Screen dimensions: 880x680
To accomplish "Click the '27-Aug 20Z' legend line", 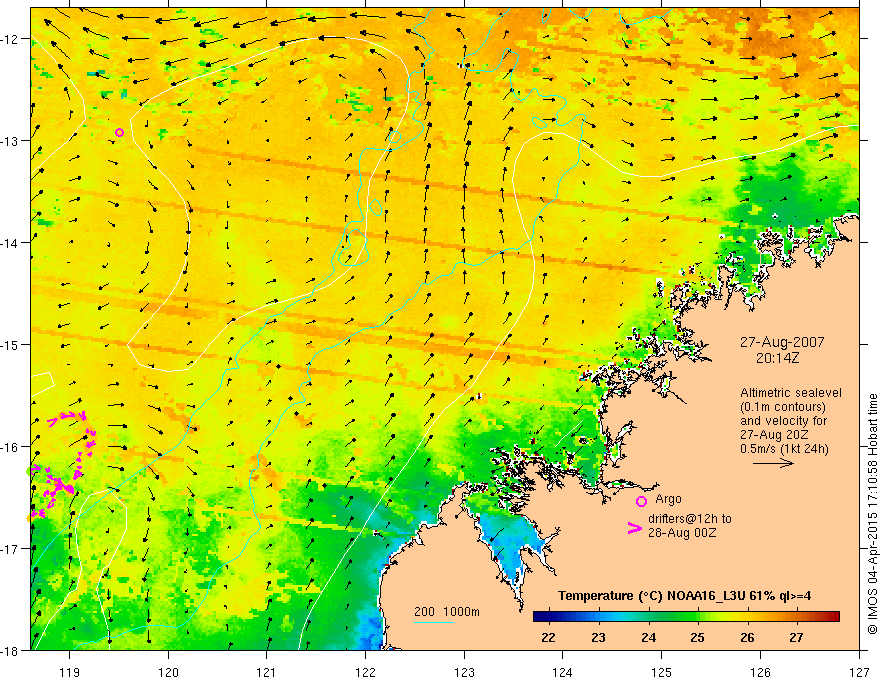I will pyautogui.click(x=772, y=435).
